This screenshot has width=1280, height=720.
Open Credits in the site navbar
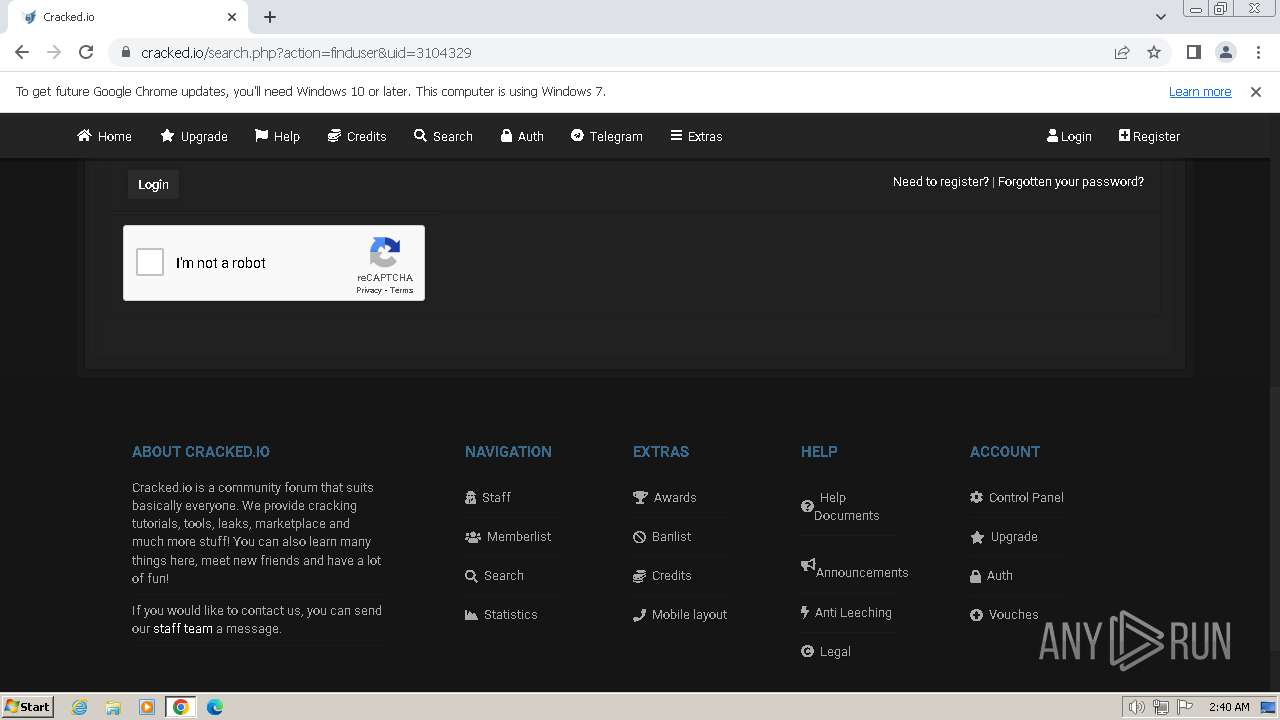point(357,136)
